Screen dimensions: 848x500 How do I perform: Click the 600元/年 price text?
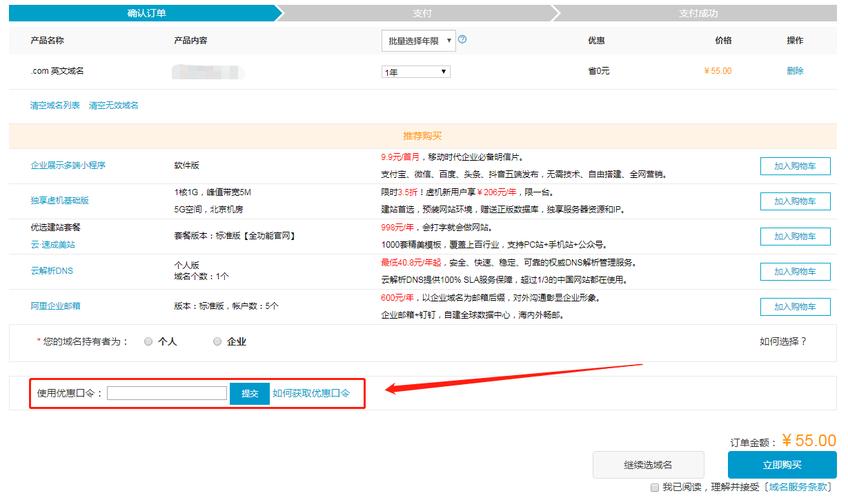(398, 297)
